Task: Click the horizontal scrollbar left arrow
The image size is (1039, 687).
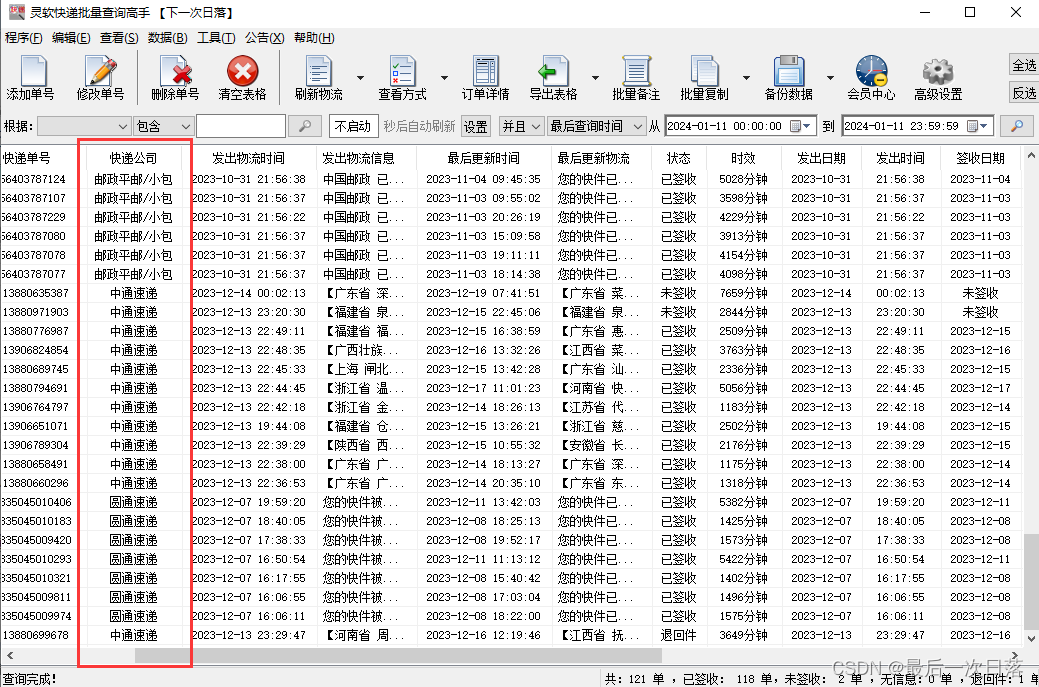Action: pos(9,655)
